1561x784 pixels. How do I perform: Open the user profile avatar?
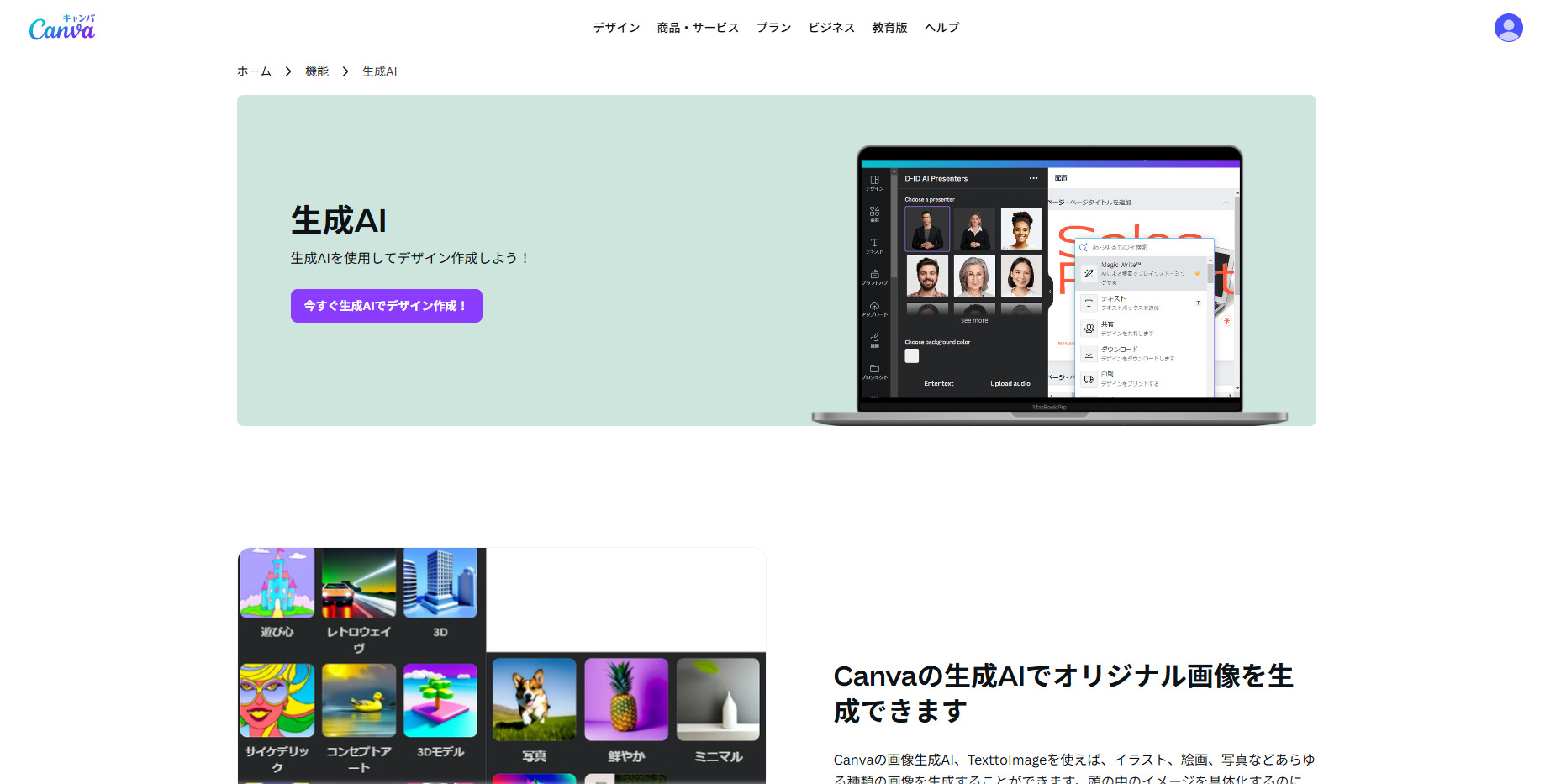[1508, 28]
